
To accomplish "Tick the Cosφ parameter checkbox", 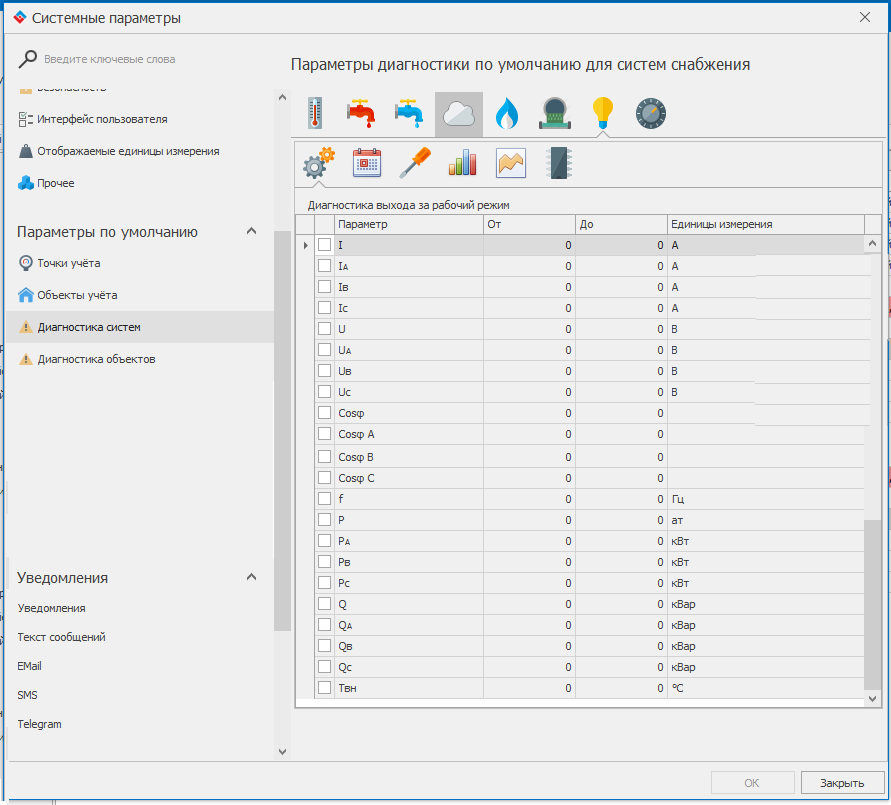I will point(324,413).
